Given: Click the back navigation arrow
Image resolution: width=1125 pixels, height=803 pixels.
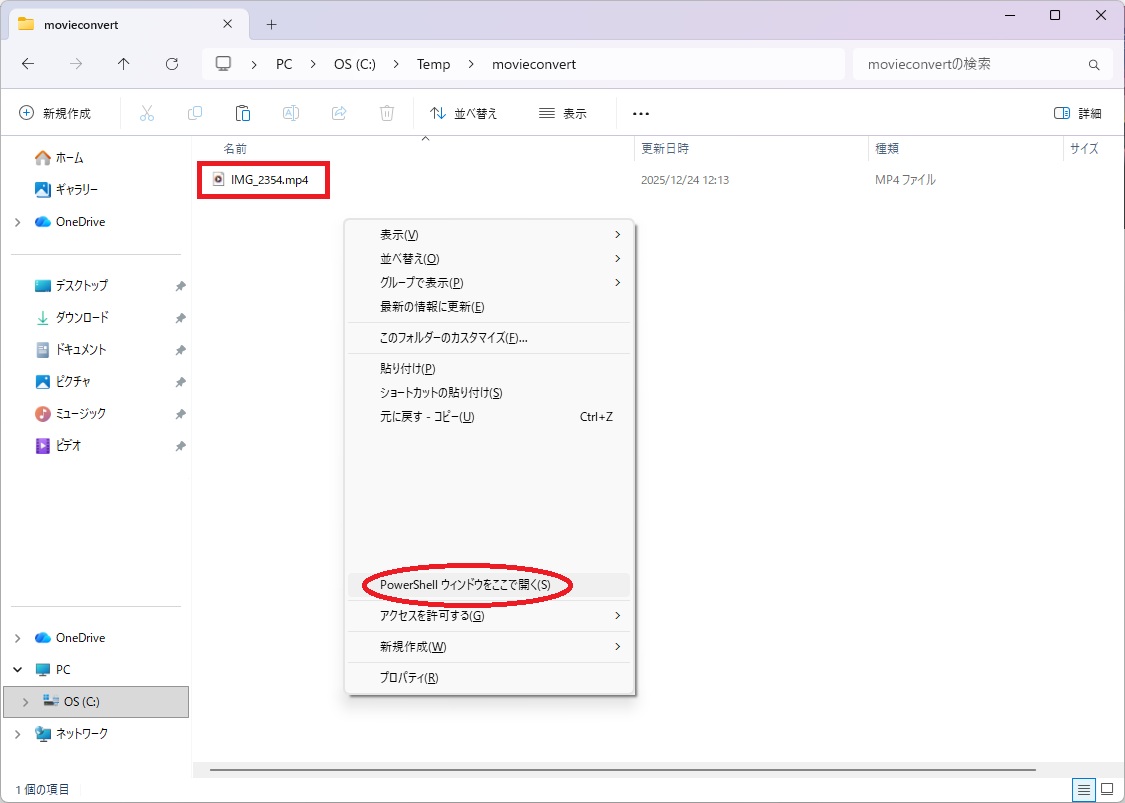Looking at the screenshot, I should coord(28,64).
